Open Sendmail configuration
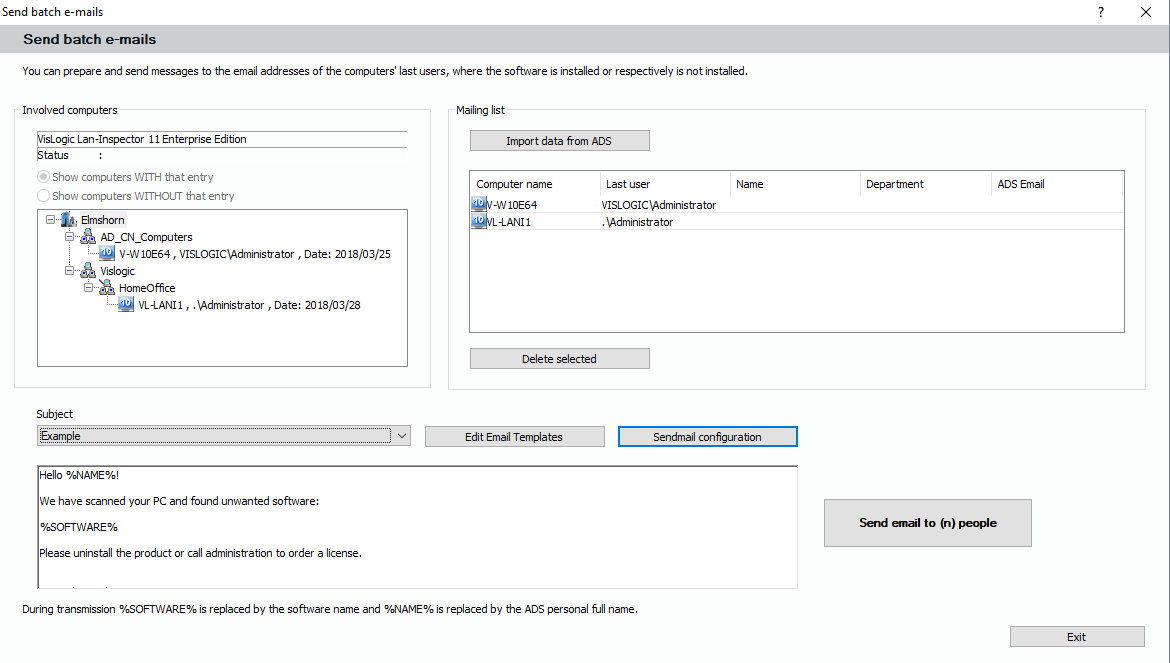Viewport: 1170px width, 663px height. [x=707, y=437]
